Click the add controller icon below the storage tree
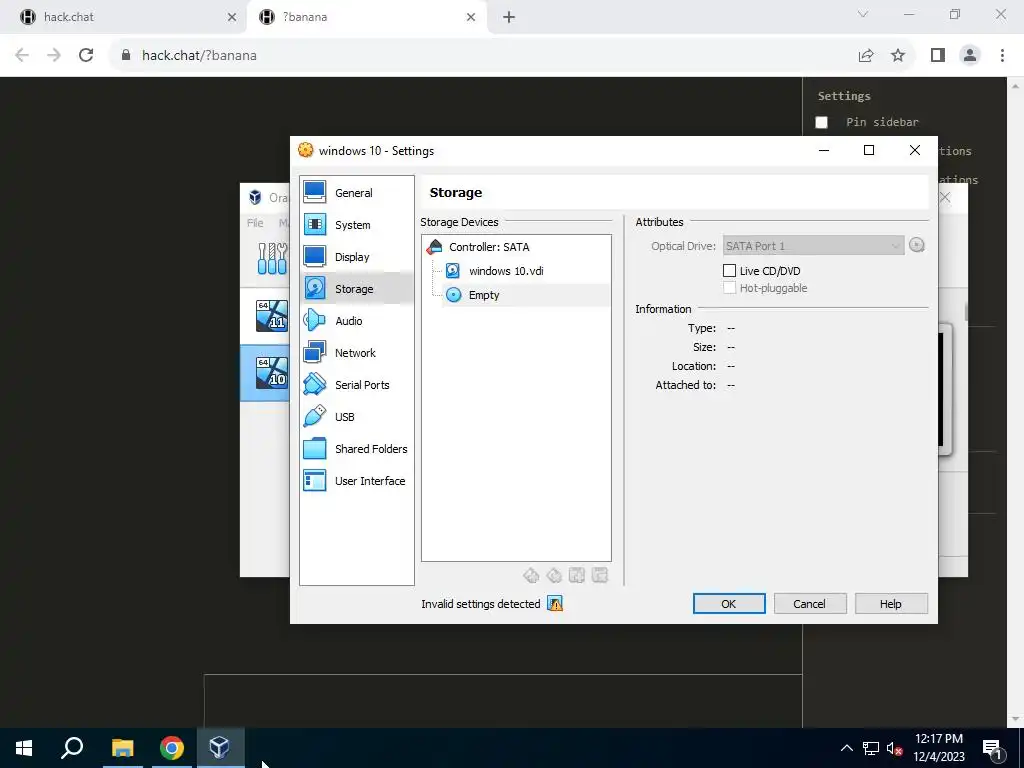The height and width of the screenshot is (768, 1024). 531,575
